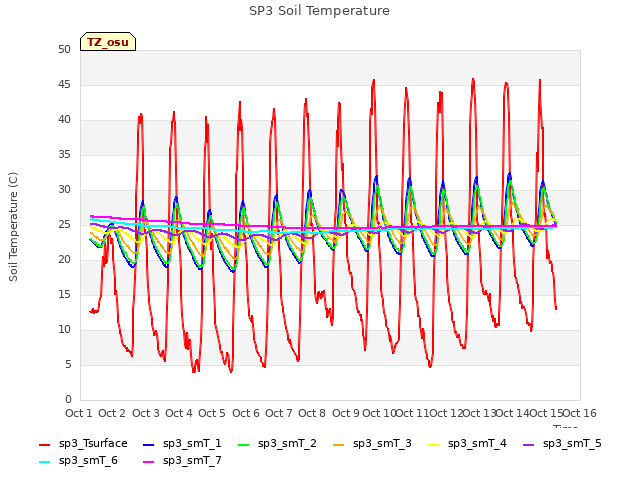Click the yellow sp3_smT_4 legend swatch
The height and width of the screenshot is (480, 640).
click(433, 444)
